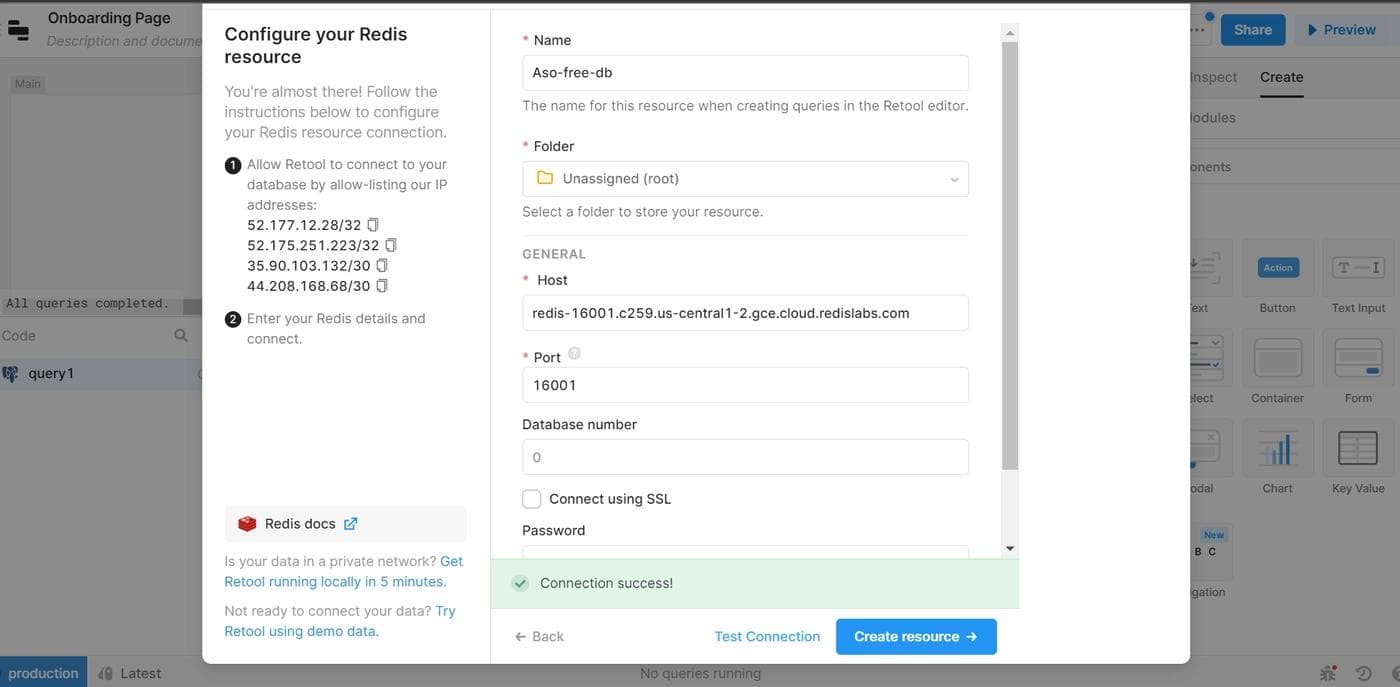
Task: Switch to the Create tab
Action: pos(1281,77)
